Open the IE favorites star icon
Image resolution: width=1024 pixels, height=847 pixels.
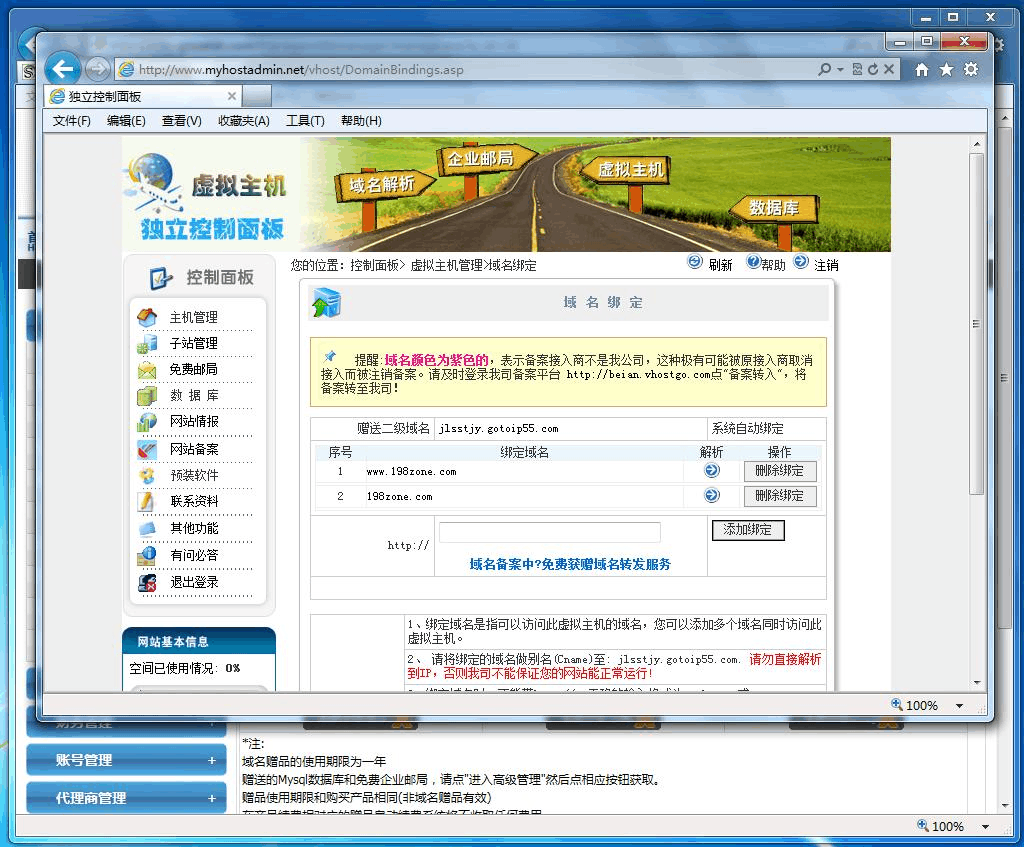tap(946, 69)
